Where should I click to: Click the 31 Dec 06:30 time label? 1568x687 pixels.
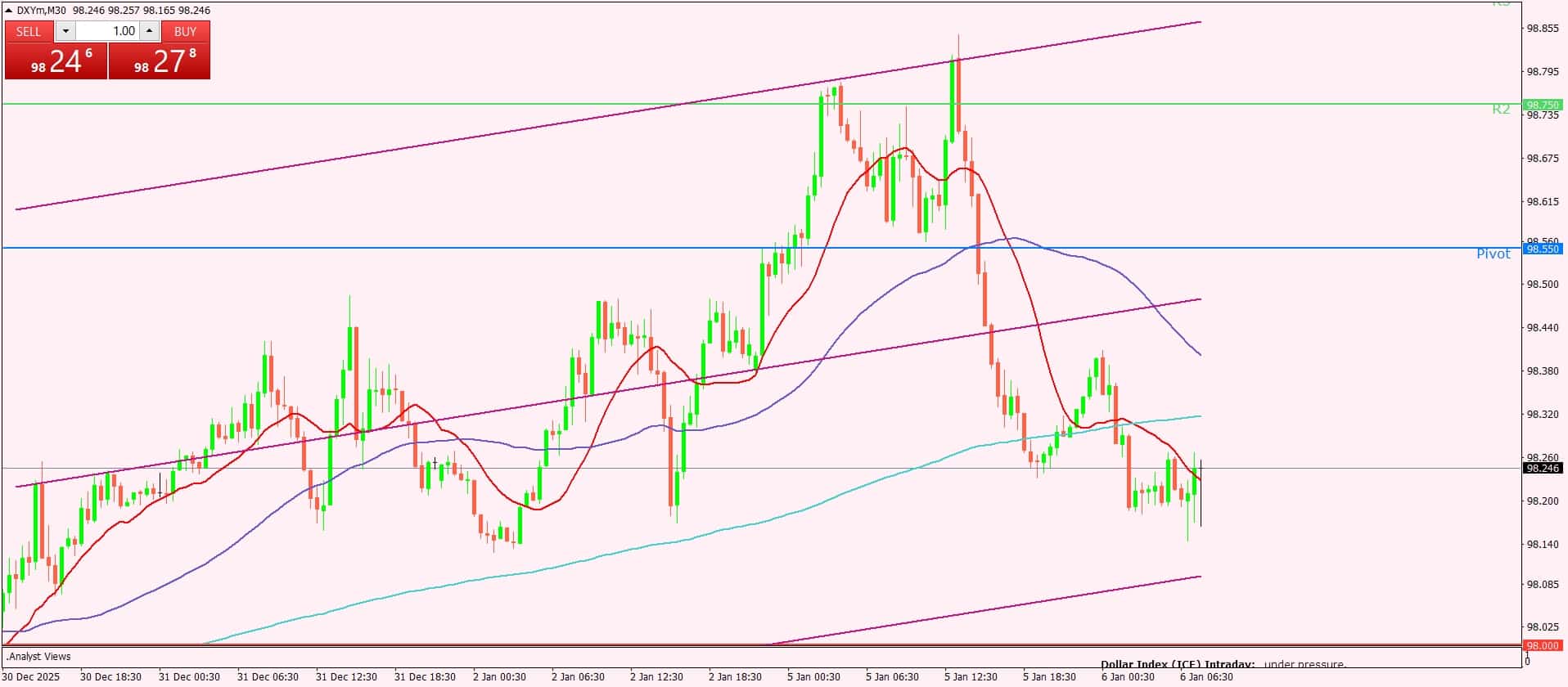pyautogui.click(x=268, y=677)
